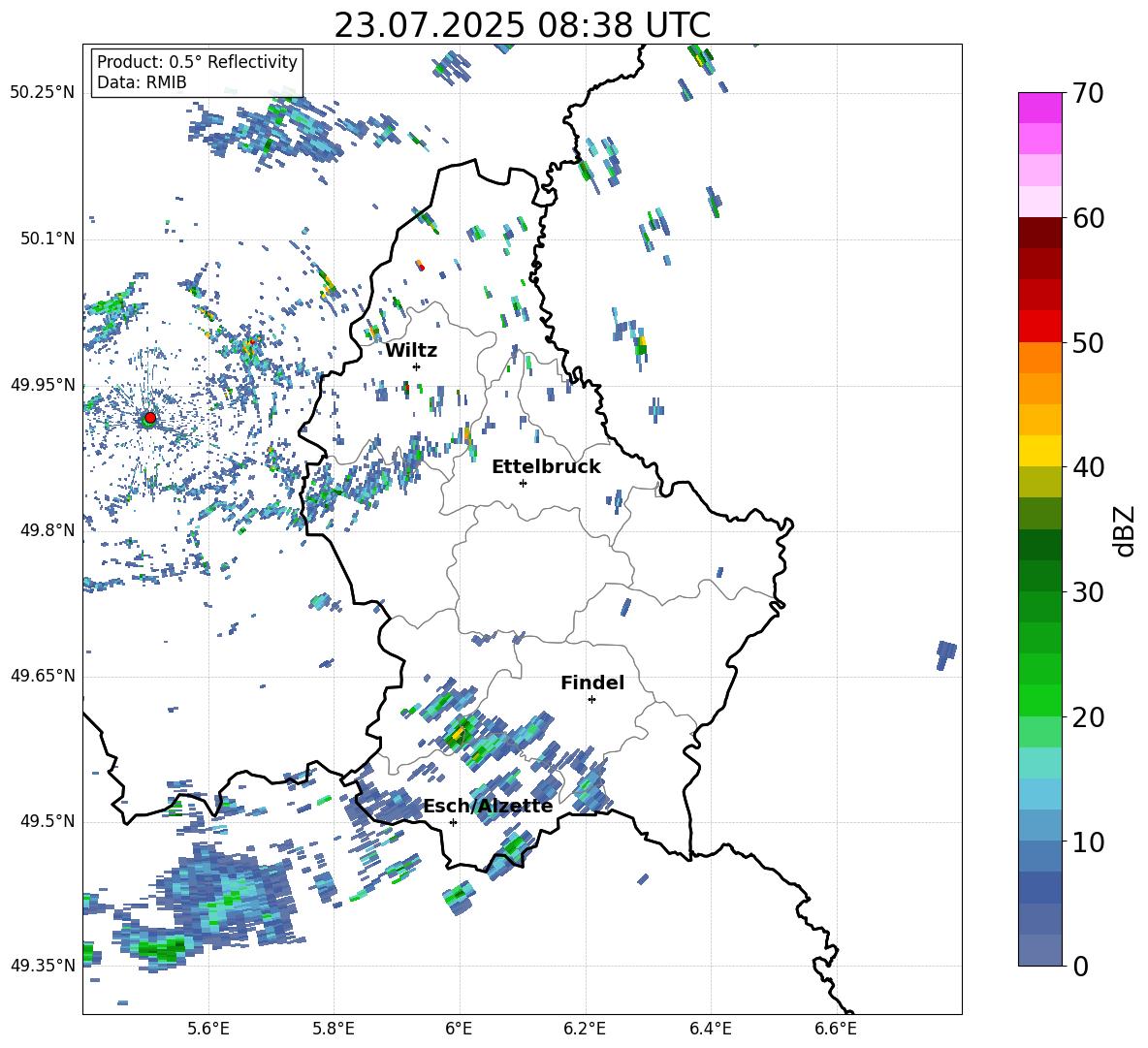Click the dBZ colorbar axis label
Screen dimensions: 1148x1048
coord(1125,530)
